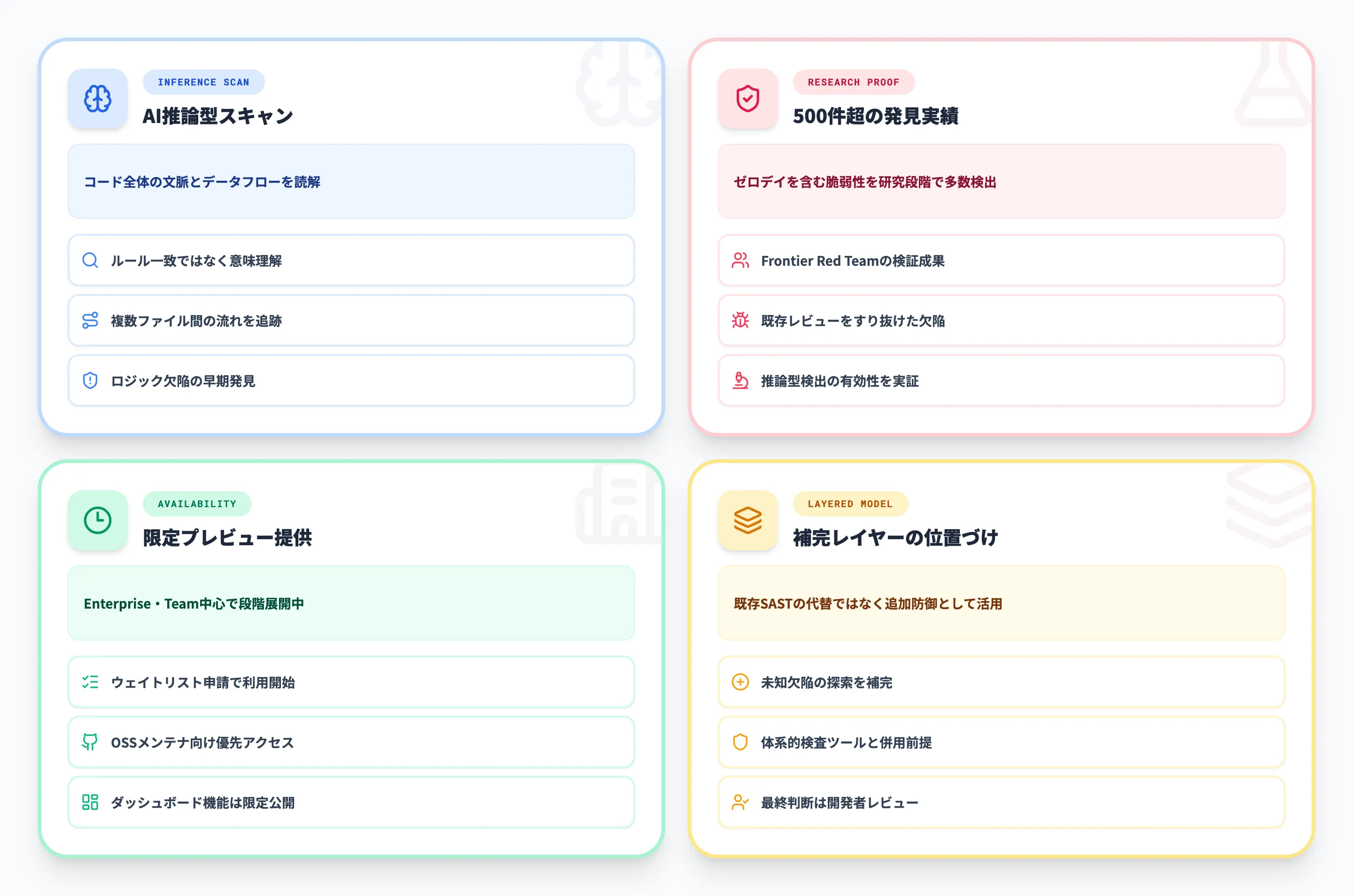The image size is (1353, 896).
Task: Select the microscope icon next to 推論型検出の有効性を実証
Action: pyautogui.click(x=740, y=381)
